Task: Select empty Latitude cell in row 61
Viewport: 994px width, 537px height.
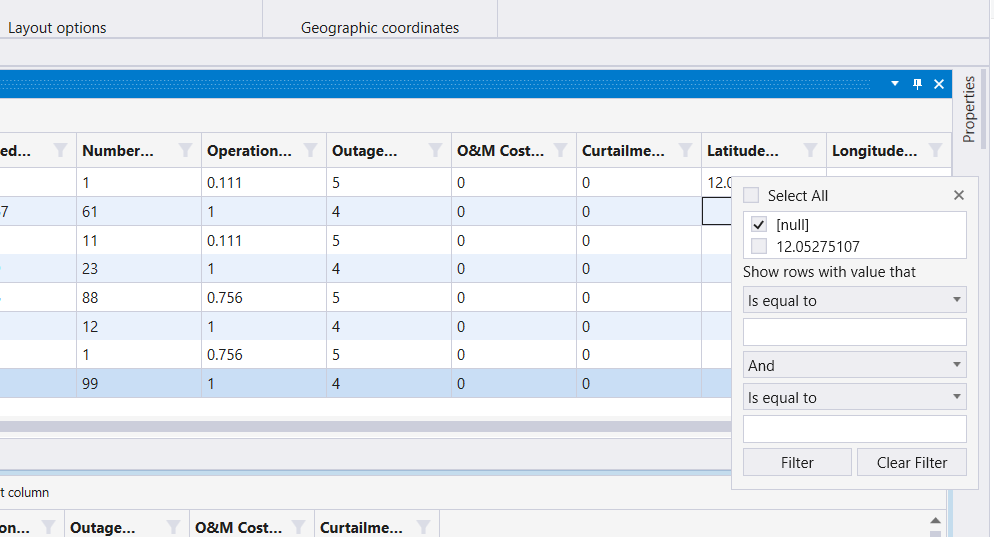Action: click(717, 211)
